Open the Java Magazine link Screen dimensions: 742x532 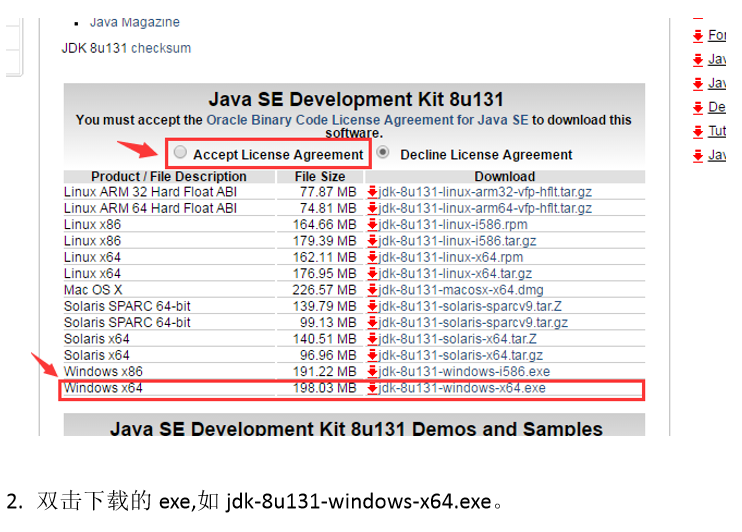(x=135, y=23)
